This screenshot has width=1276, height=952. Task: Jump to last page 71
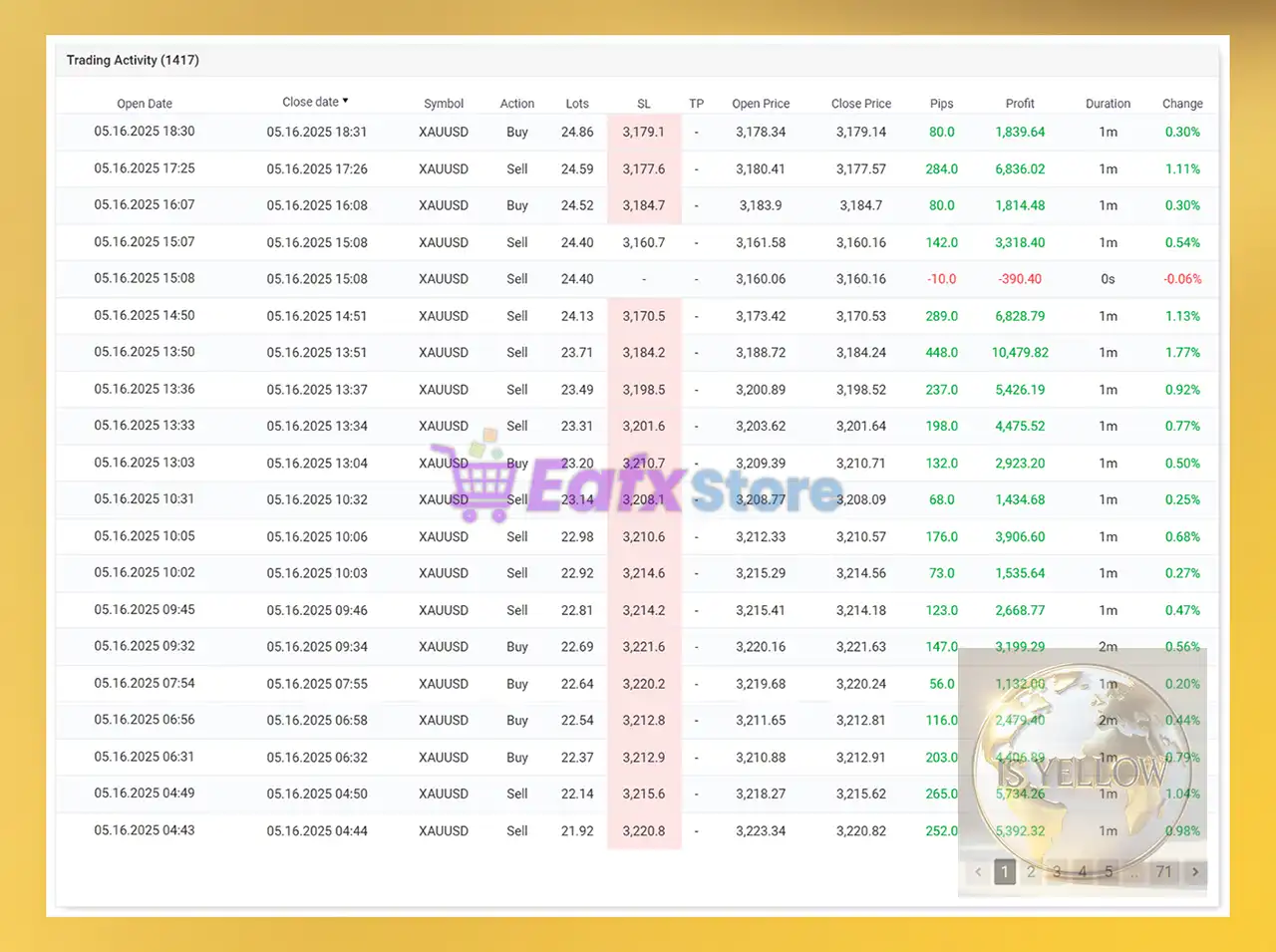[1163, 872]
